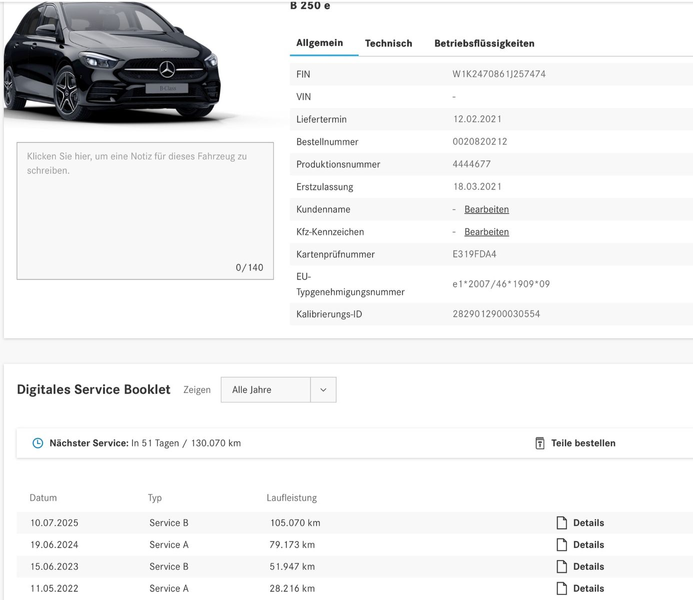This screenshot has height=600, width=693.
Task: Edit Kundenname via Bearbeiten link
Action: click(487, 209)
